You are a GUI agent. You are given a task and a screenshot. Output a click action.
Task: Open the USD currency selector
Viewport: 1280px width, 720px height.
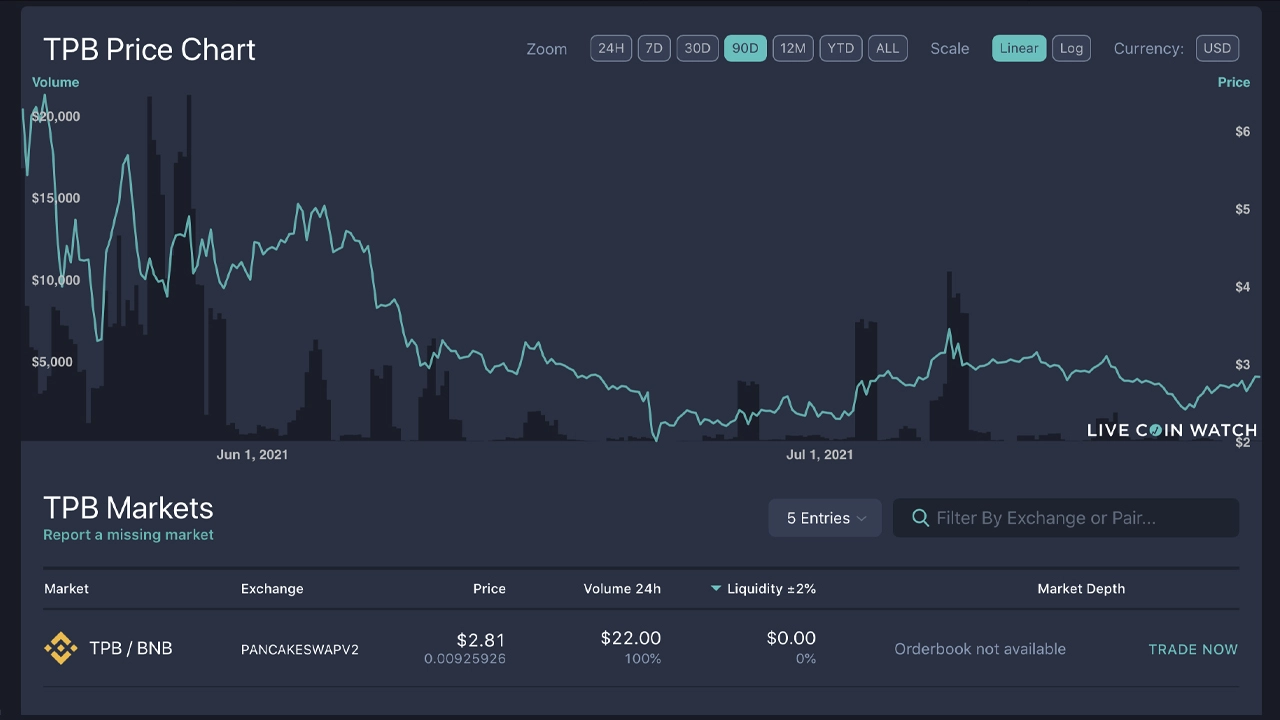(x=1217, y=48)
